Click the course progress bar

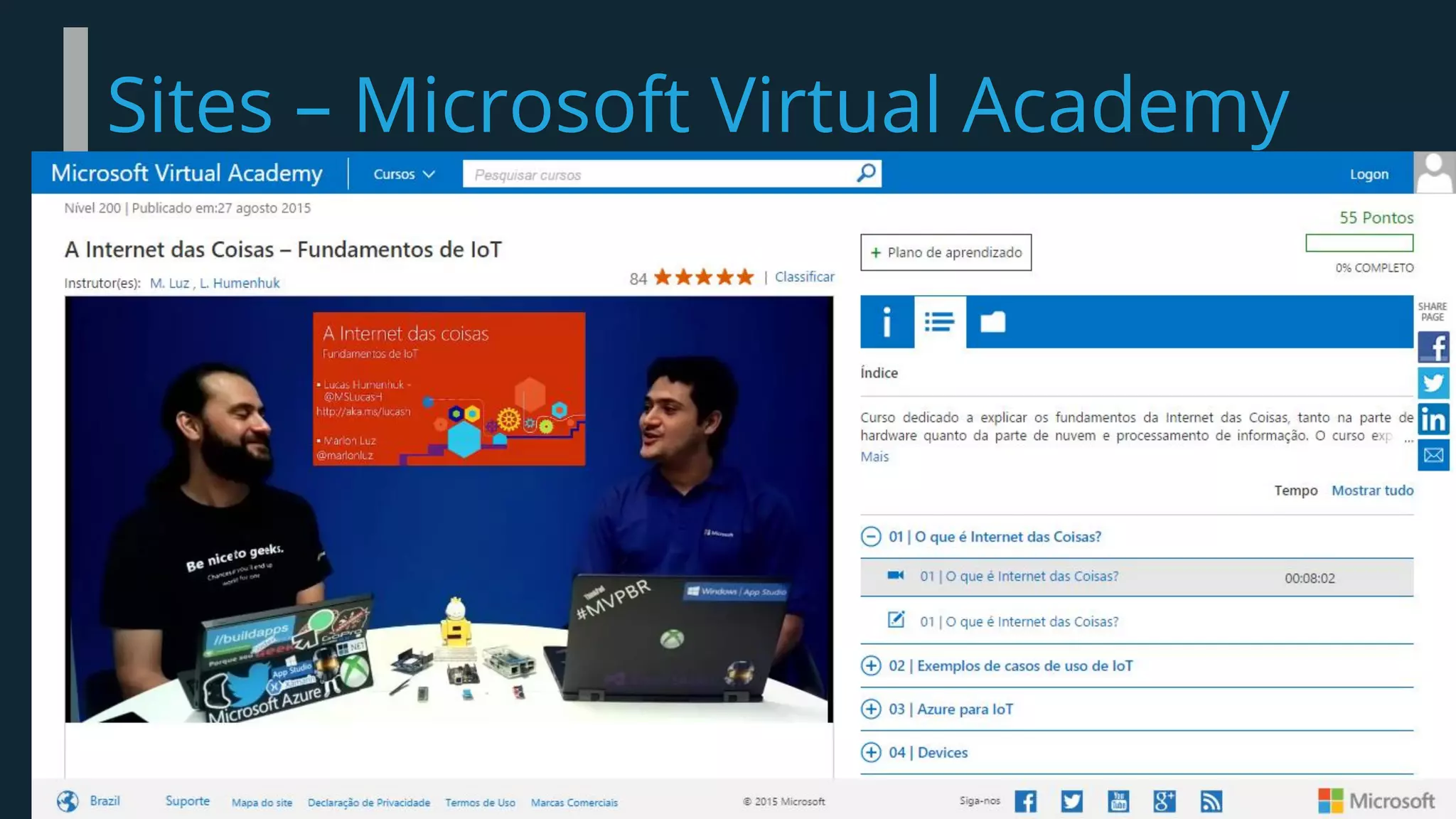1359,243
